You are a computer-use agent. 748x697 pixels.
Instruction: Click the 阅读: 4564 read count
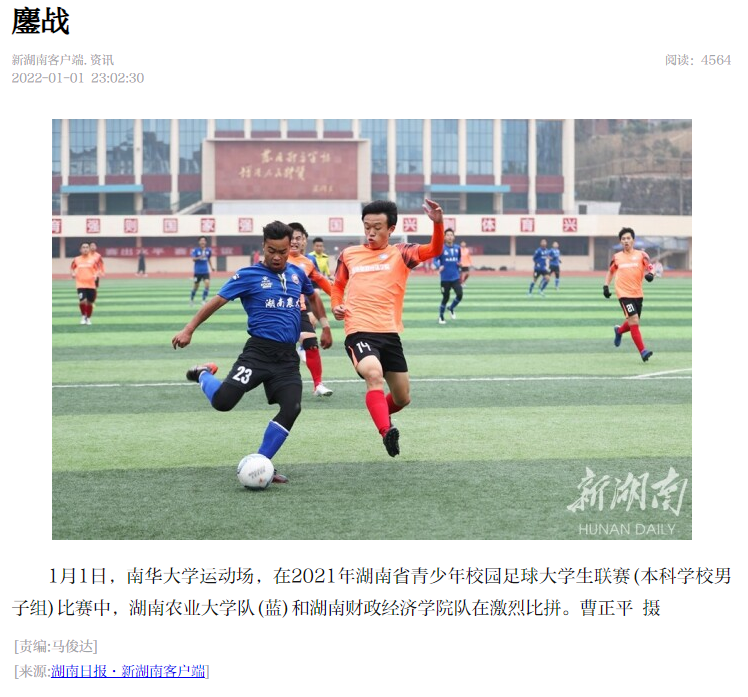click(698, 60)
